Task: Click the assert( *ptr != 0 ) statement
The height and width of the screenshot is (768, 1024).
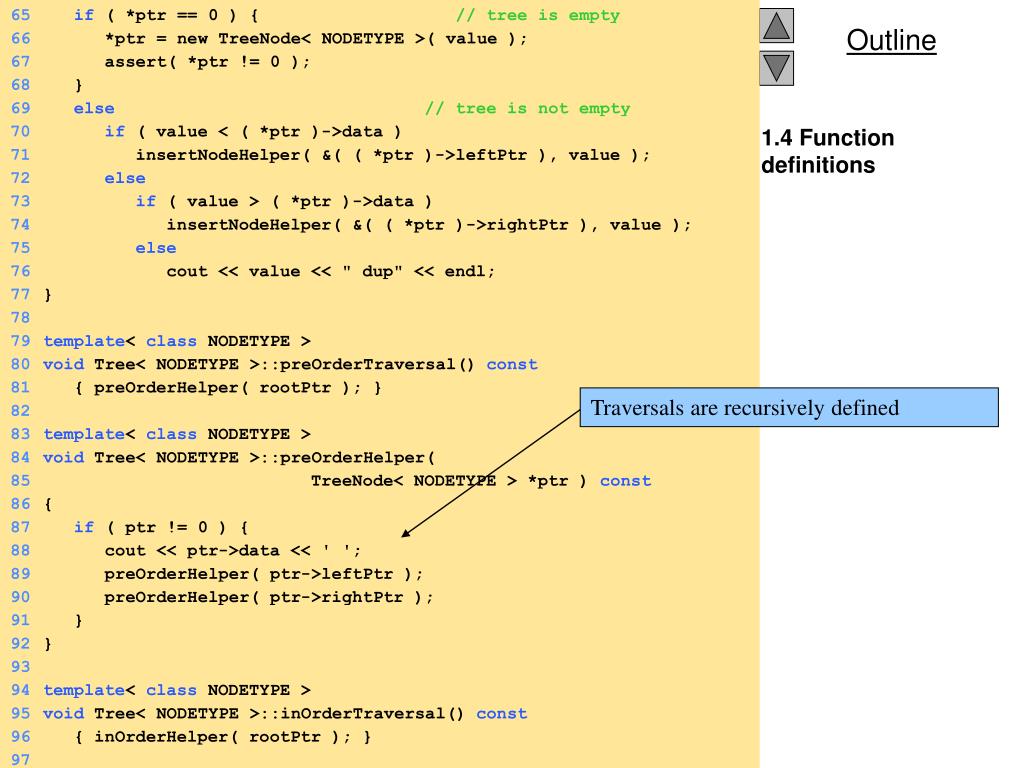Action: pyautogui.click(x=207, y=62)
